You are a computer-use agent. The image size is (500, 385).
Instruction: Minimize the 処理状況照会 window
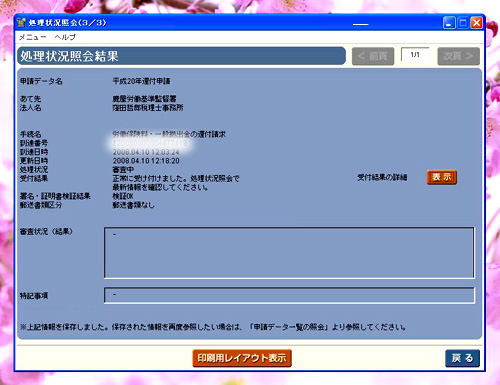pyautogui.click(x=449, y=23)
